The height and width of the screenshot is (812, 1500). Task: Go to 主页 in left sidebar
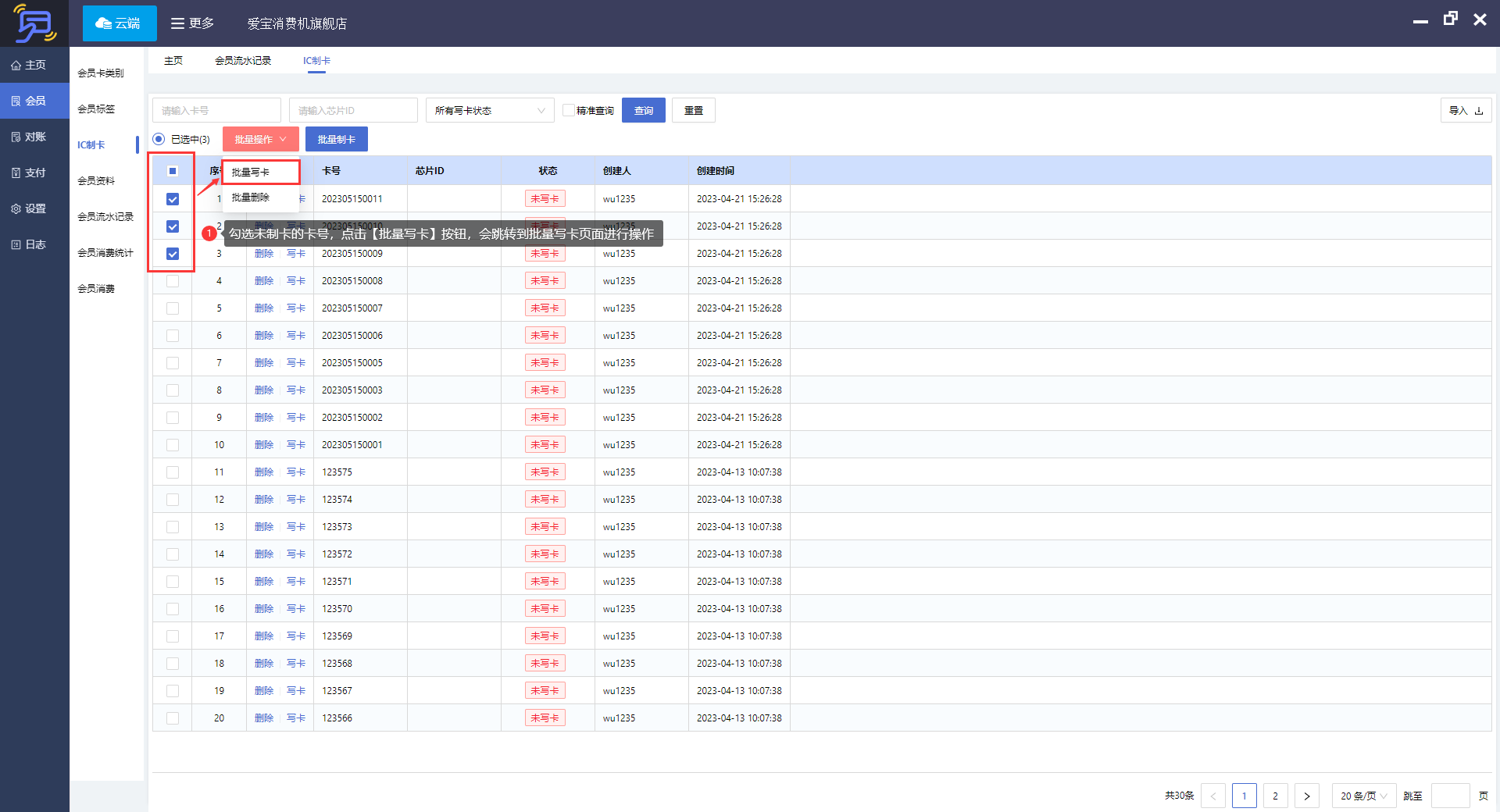pyautogui.click(x=34, y=65)
